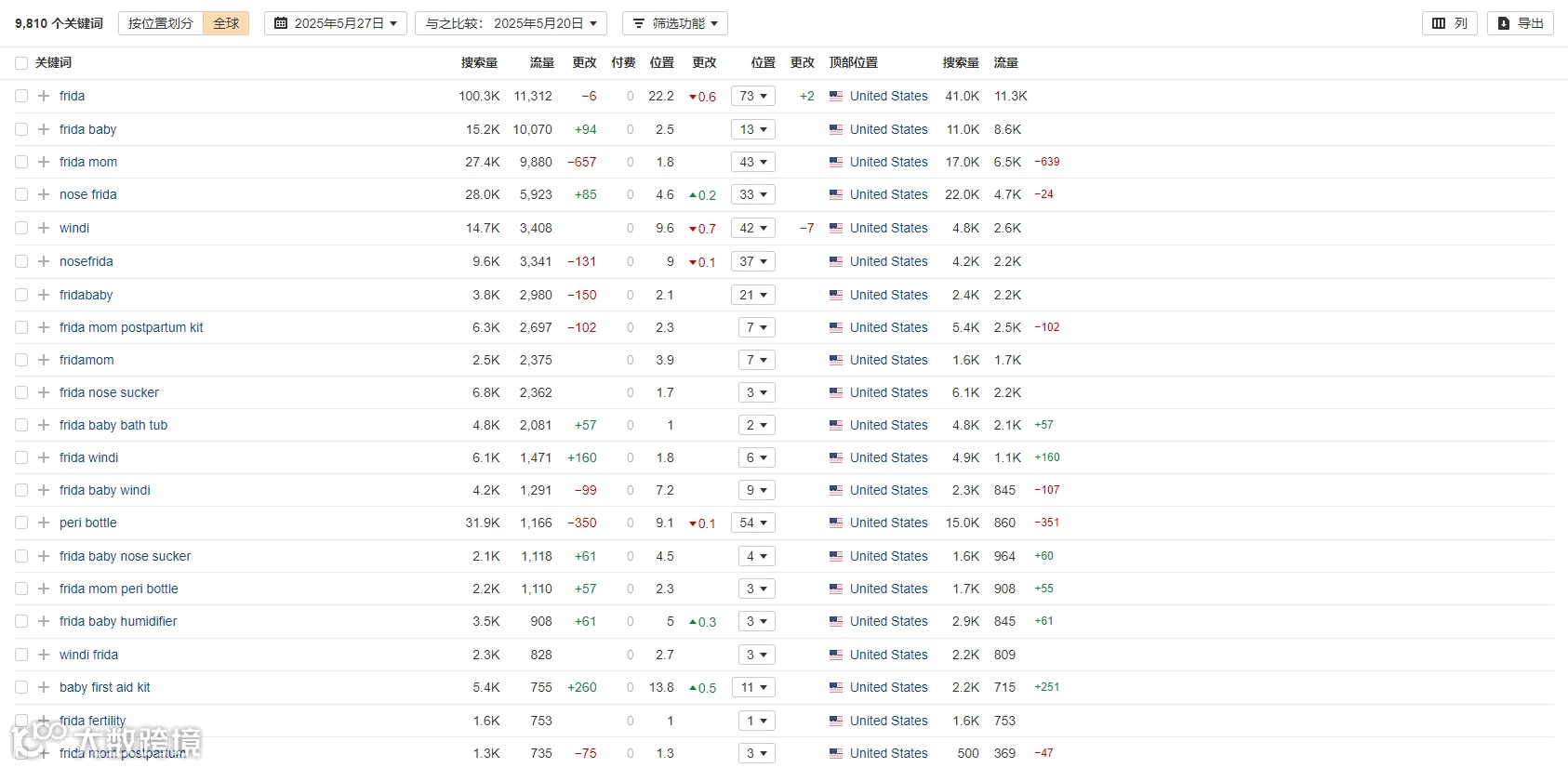This screenshot has height=768, width=1568.
Task: Open position dropdown 13 for frida baby
Action: (753, 129)
